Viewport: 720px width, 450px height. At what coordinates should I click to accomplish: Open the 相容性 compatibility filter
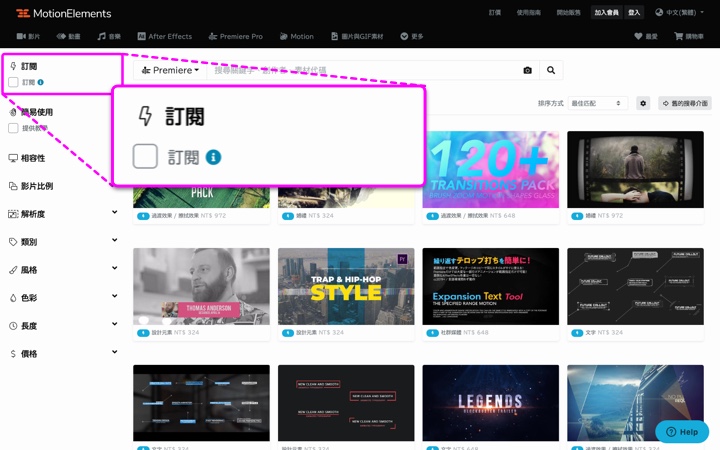[27, 158]
